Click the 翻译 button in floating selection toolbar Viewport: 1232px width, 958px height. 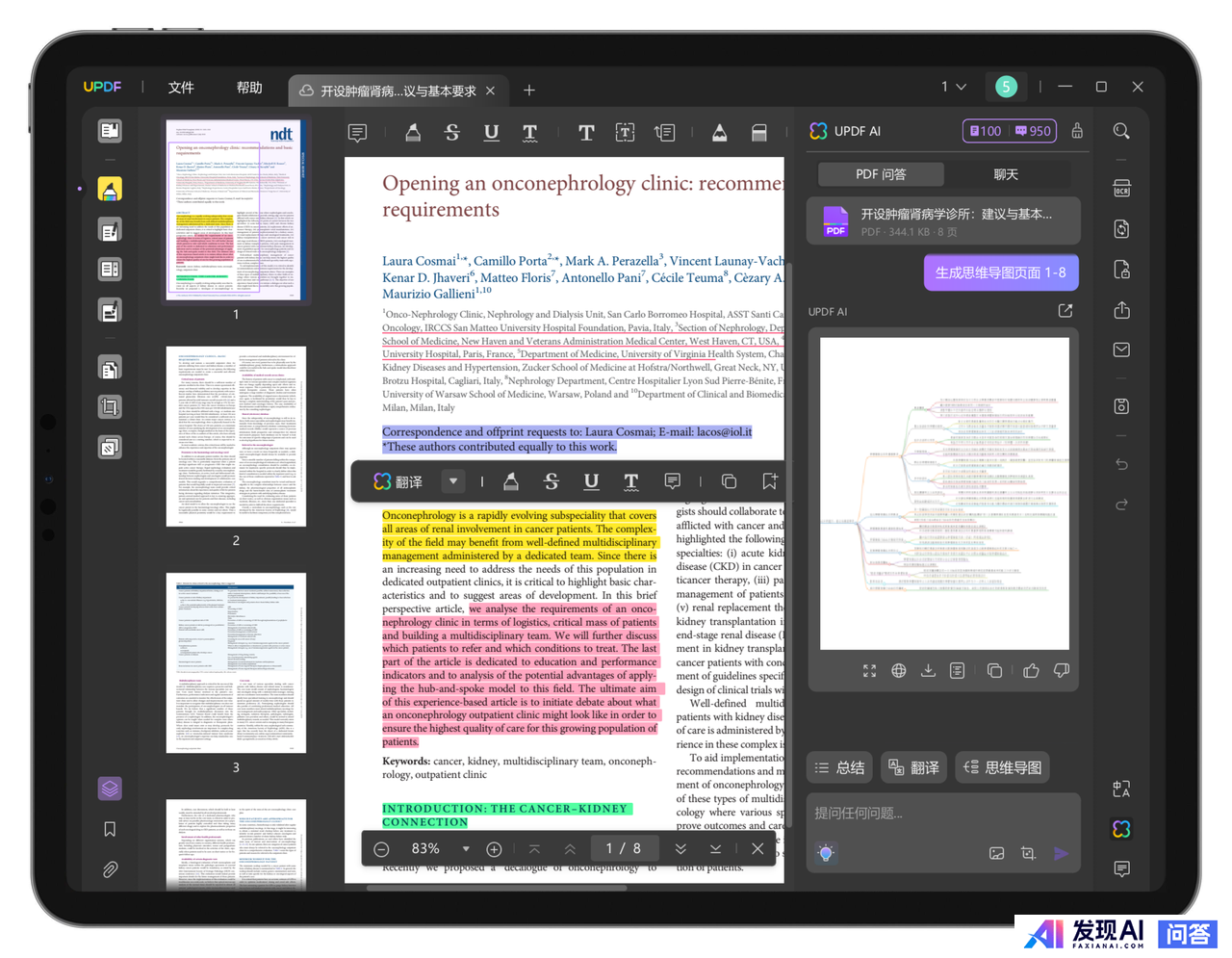(x=398, y=481)
